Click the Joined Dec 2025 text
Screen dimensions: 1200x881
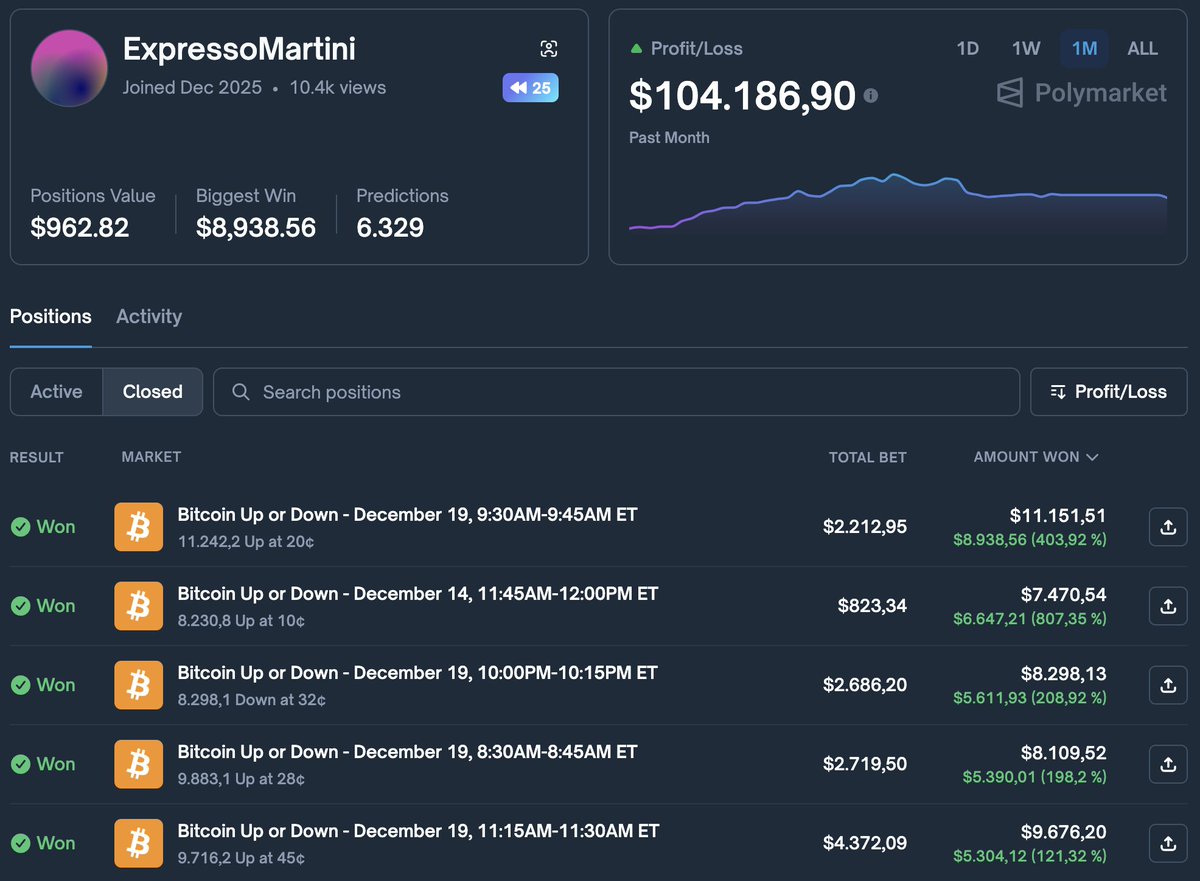point(192,88)
